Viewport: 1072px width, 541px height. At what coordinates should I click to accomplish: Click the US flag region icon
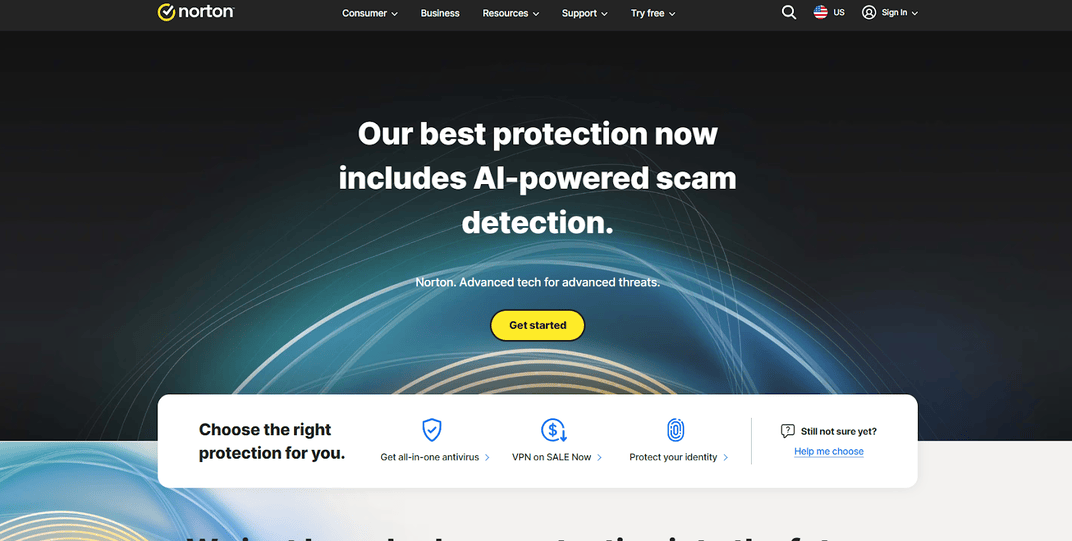[x=820, y=12]
